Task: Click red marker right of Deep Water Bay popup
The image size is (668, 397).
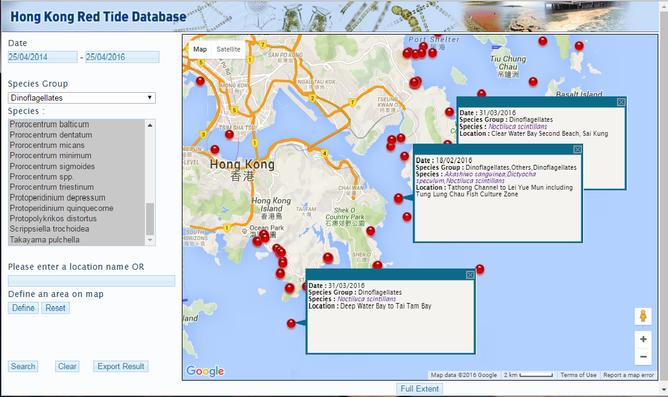Action: coord(480,269)
